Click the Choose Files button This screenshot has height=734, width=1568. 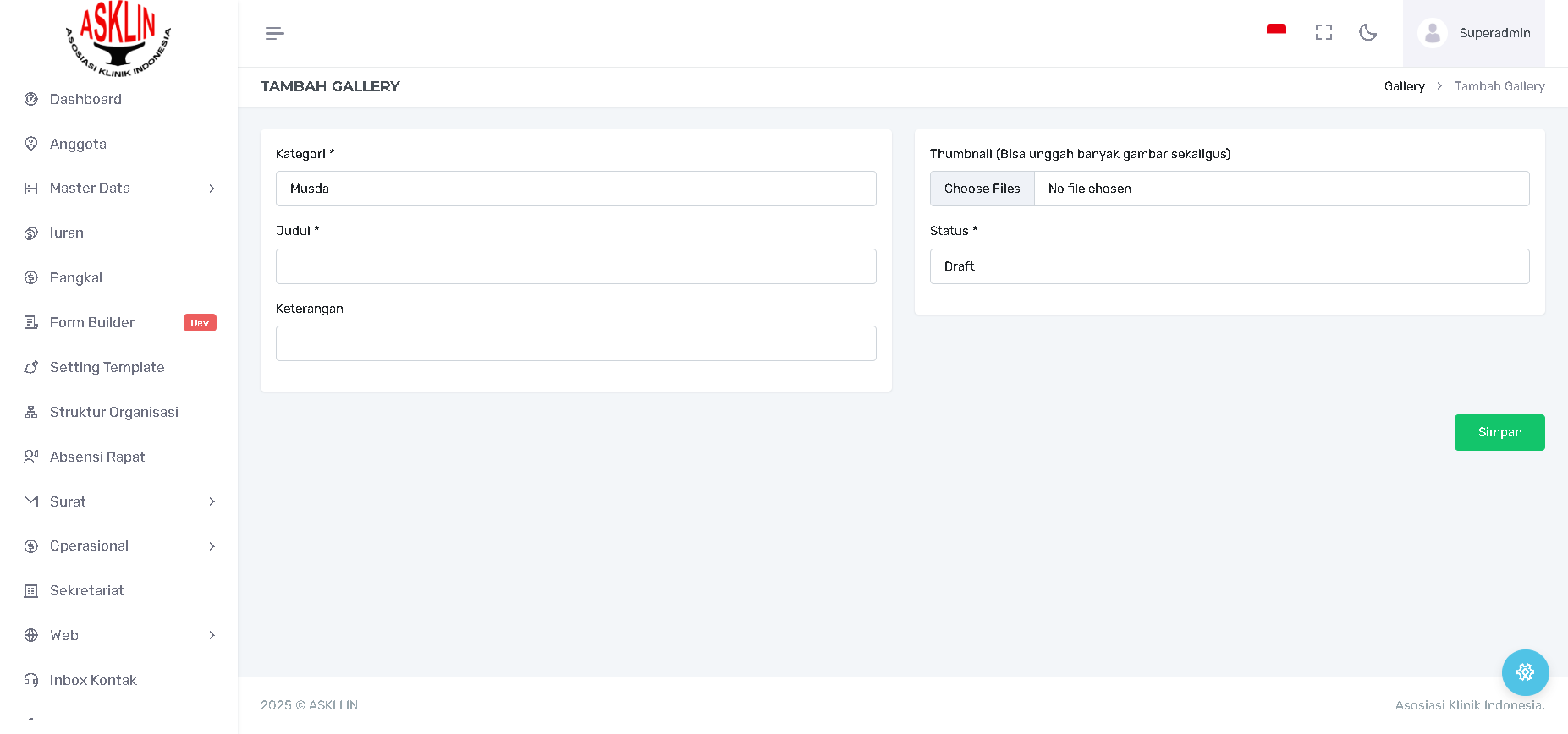(x=982, y=189)
